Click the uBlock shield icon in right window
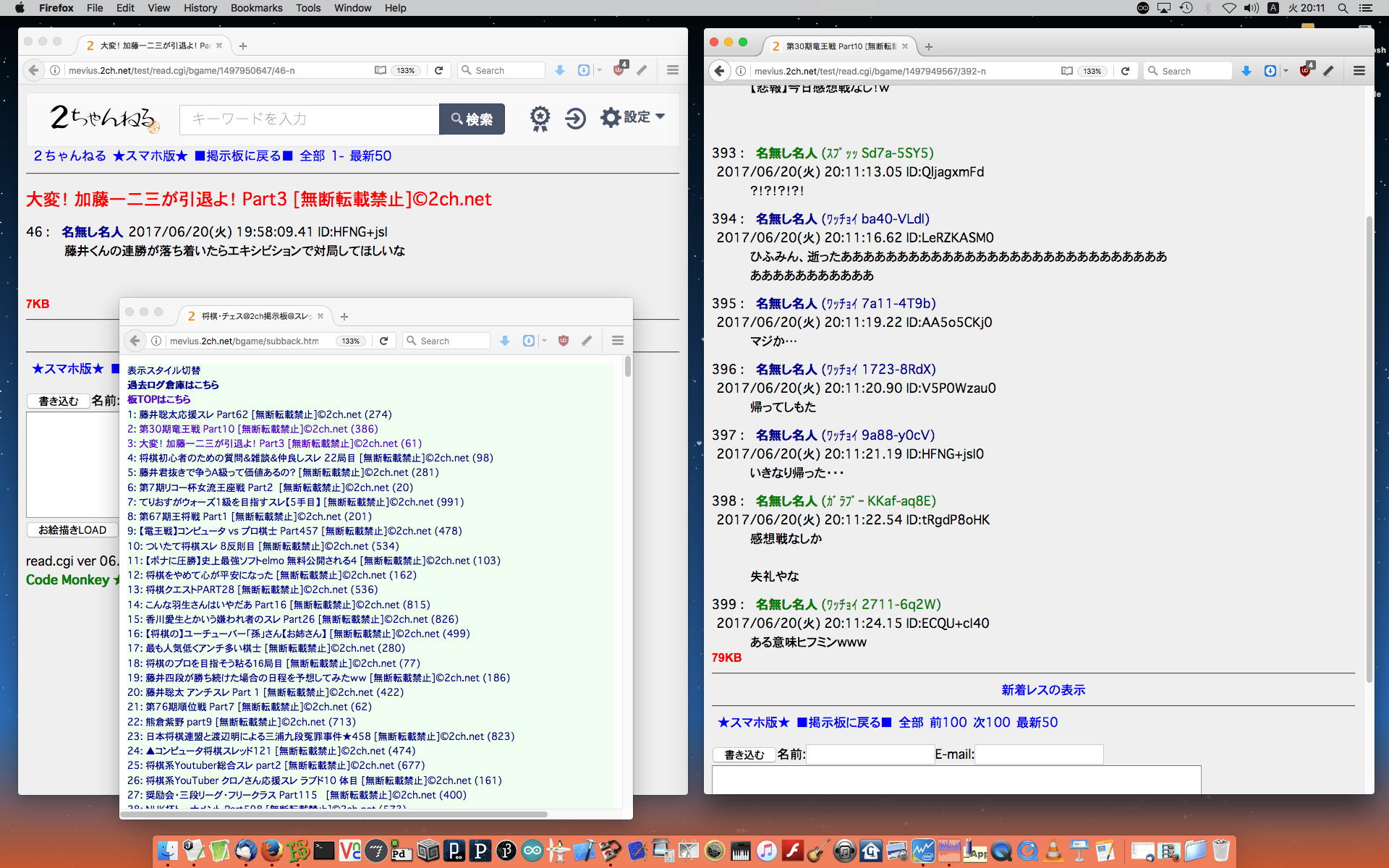Viewport: 1389px width, 868px height. click(x=1306, y=71)
